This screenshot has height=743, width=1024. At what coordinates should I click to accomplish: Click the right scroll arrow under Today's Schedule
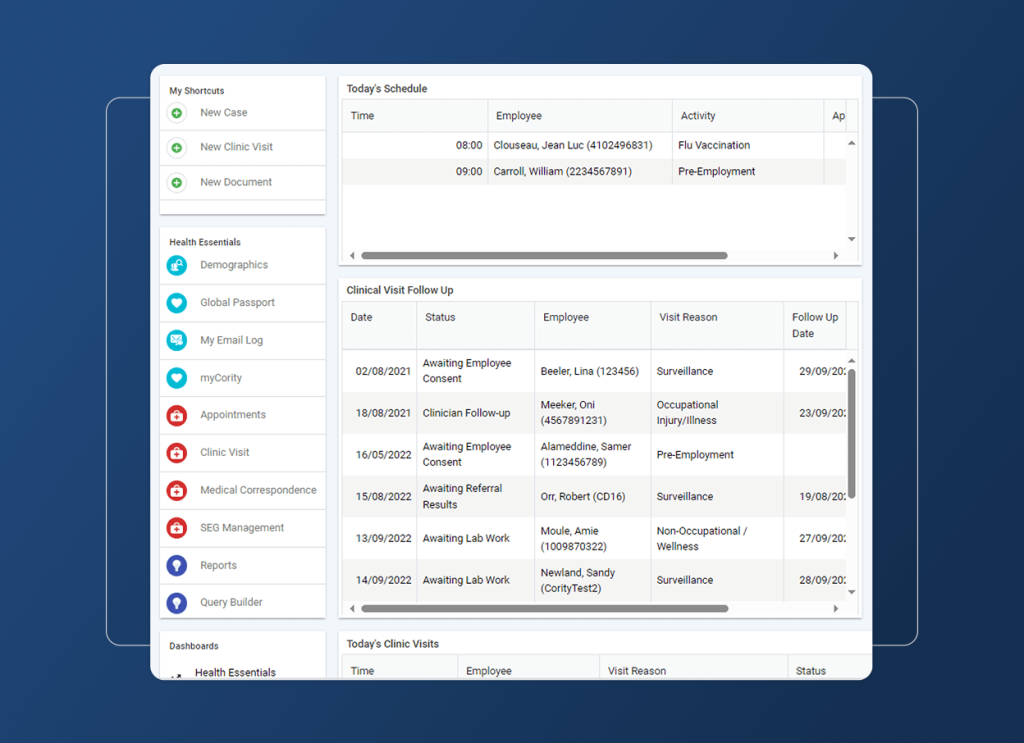836,255
